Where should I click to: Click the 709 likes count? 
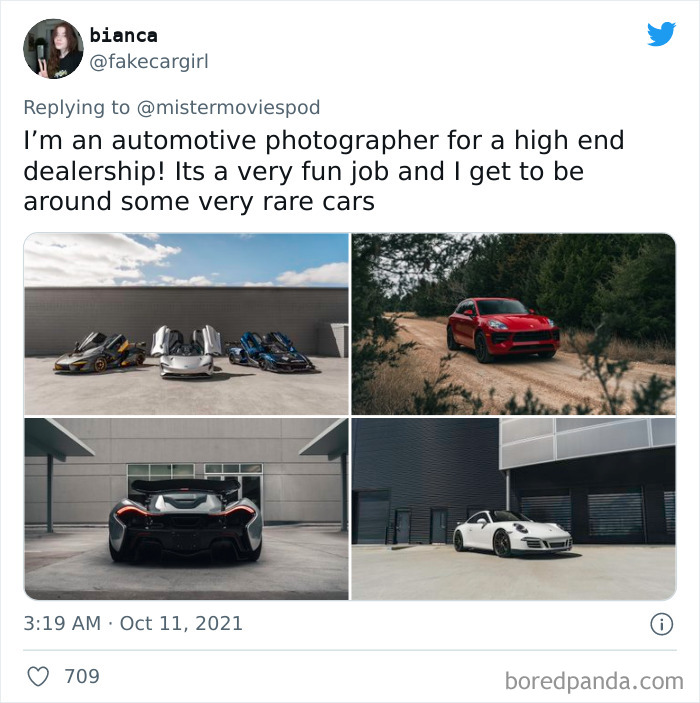tap(82, 676)
